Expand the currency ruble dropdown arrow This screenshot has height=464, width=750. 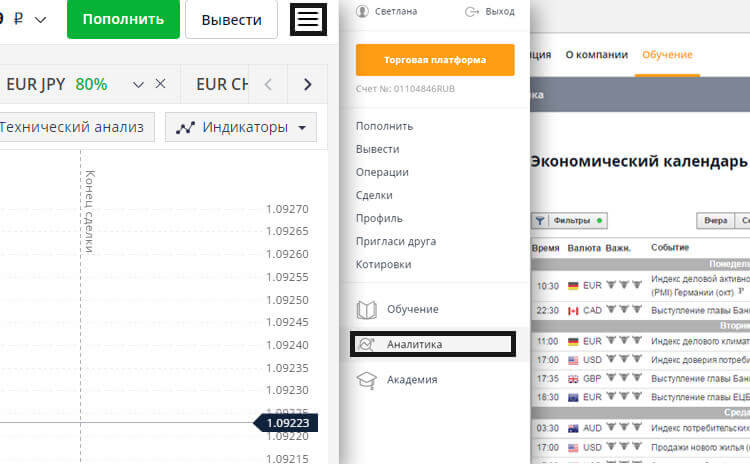click(41, 20)
